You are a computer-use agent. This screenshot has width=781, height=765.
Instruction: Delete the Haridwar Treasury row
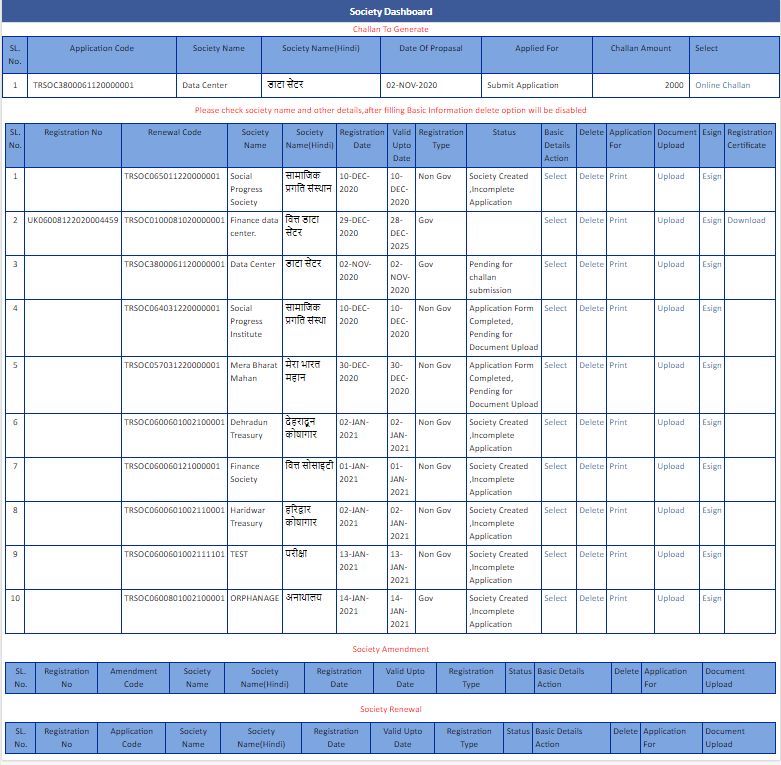point(591,510)
